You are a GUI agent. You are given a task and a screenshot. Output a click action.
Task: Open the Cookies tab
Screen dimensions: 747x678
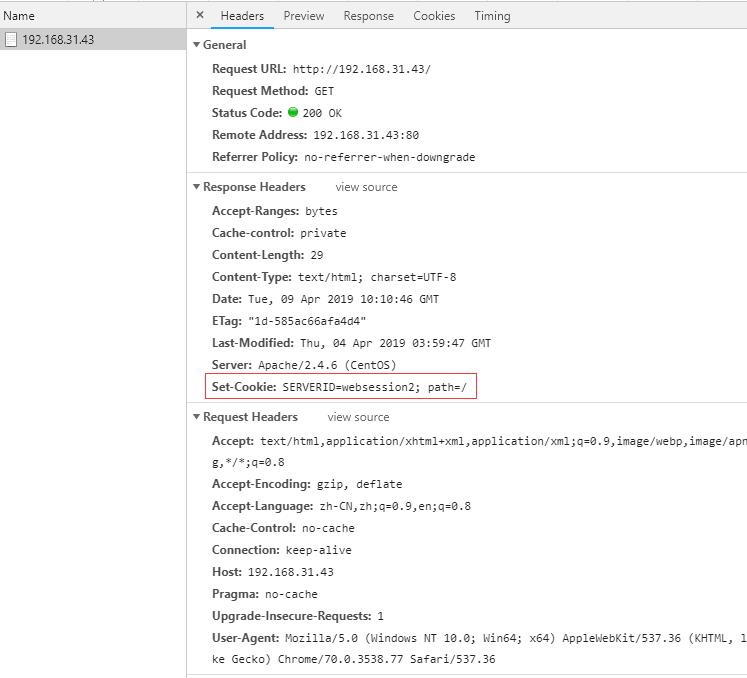click(434, 16)
